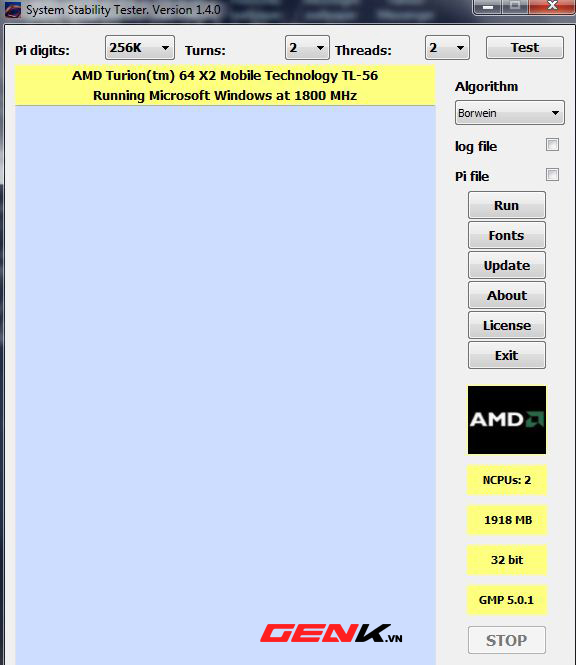Click the AMD logo image
This screenshot has width=576, height=665.
click(x=507, y=420)
